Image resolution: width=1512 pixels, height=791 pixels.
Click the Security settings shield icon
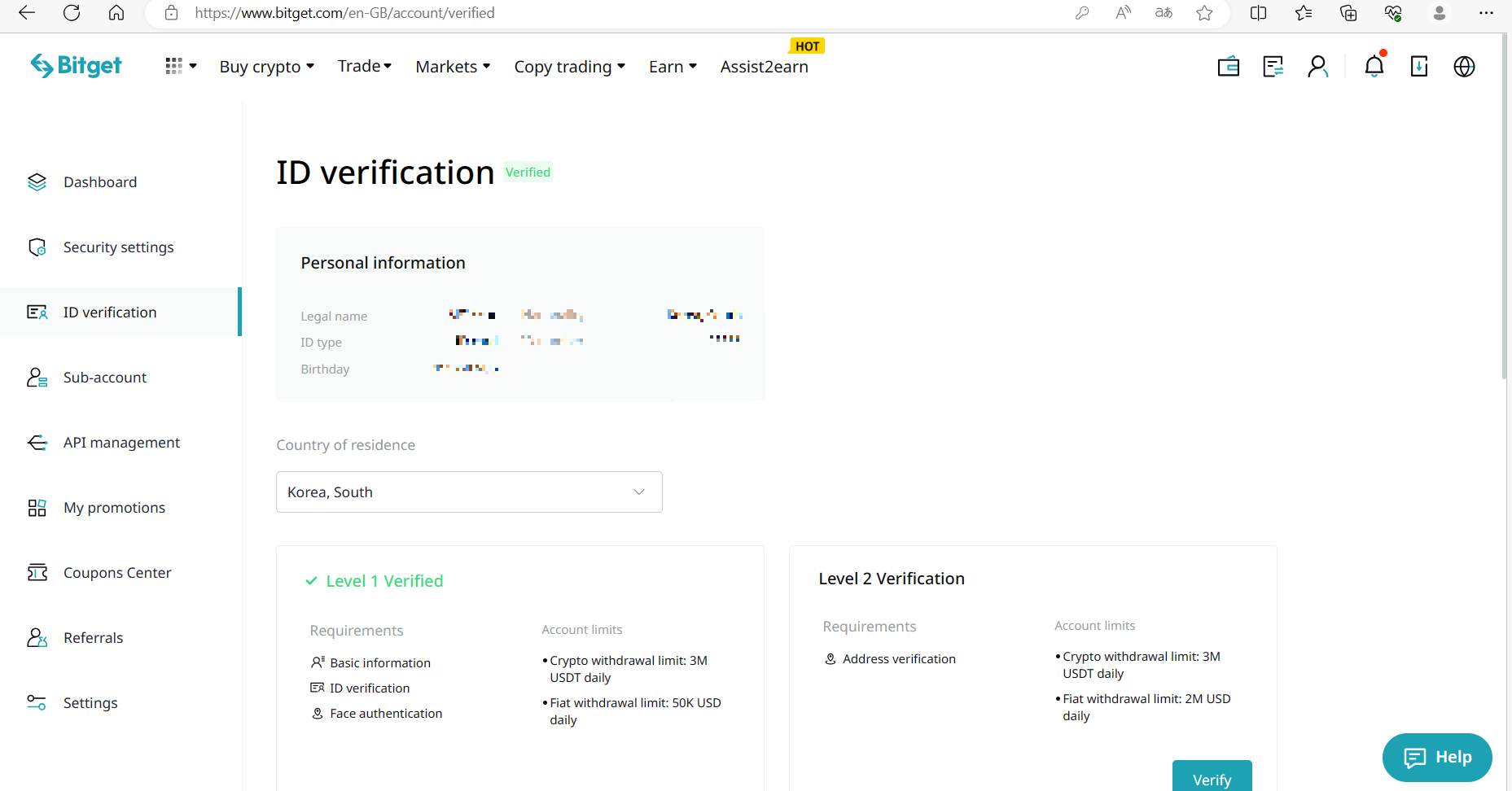click(x=37, y=247)
